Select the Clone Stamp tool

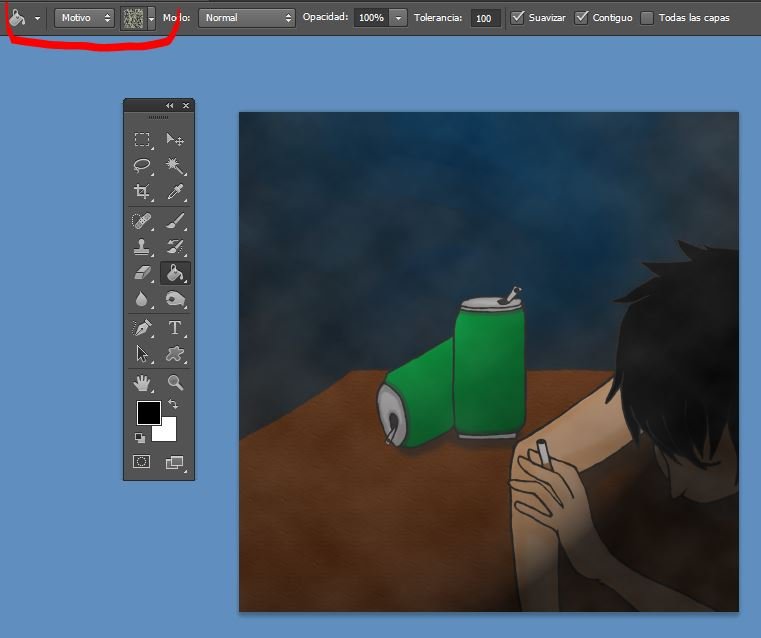tap(142, 246)
